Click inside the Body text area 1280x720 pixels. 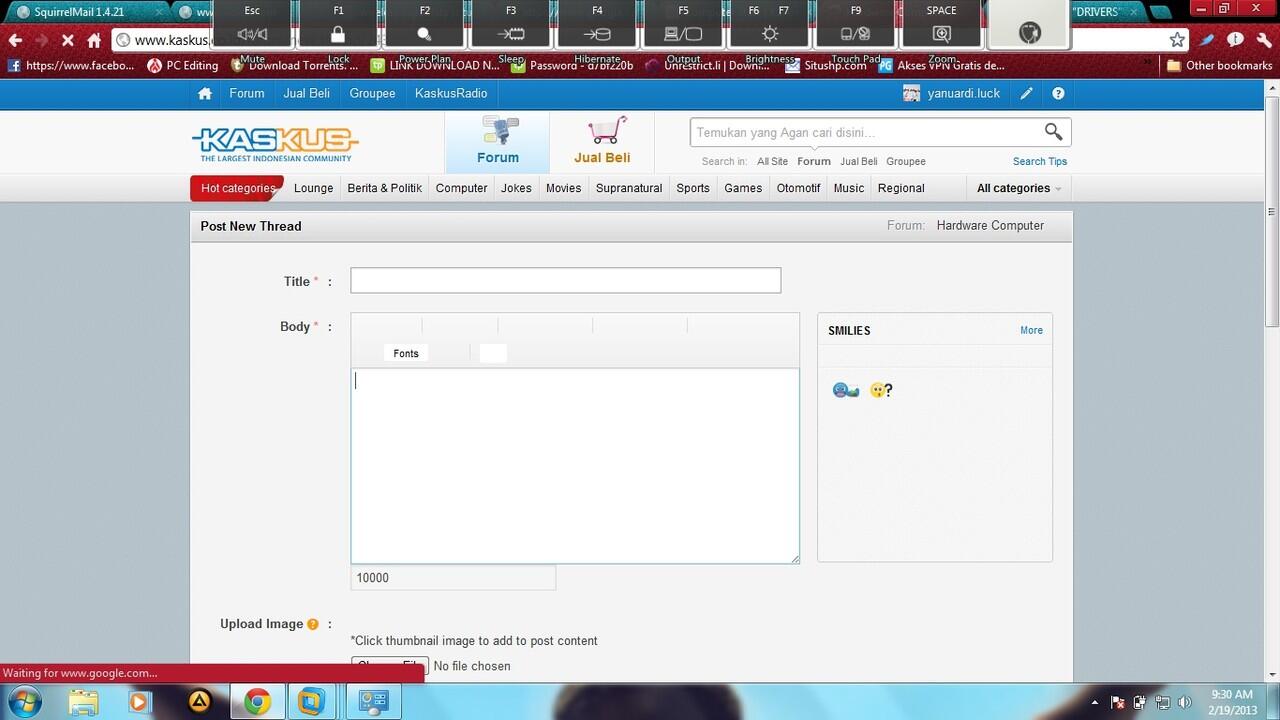[575, 466]
